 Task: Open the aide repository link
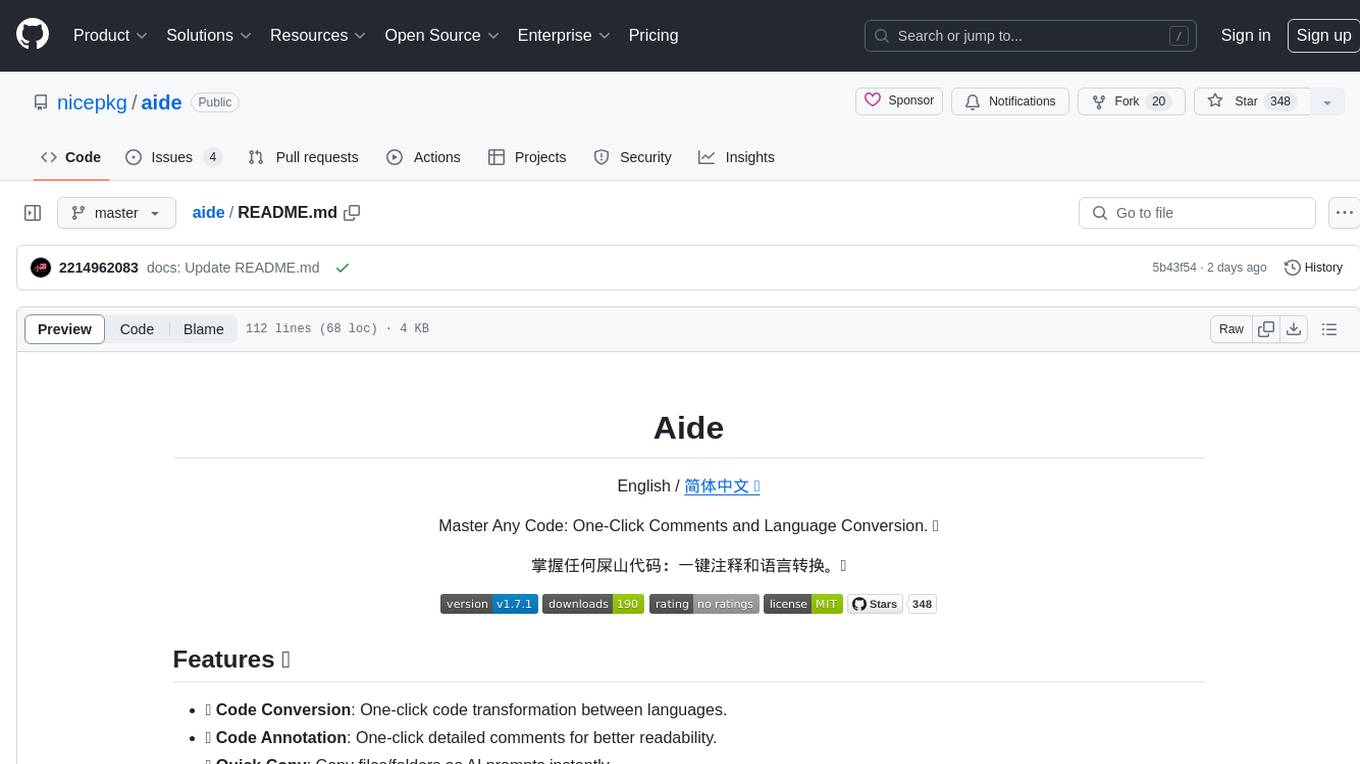point(161,102)
